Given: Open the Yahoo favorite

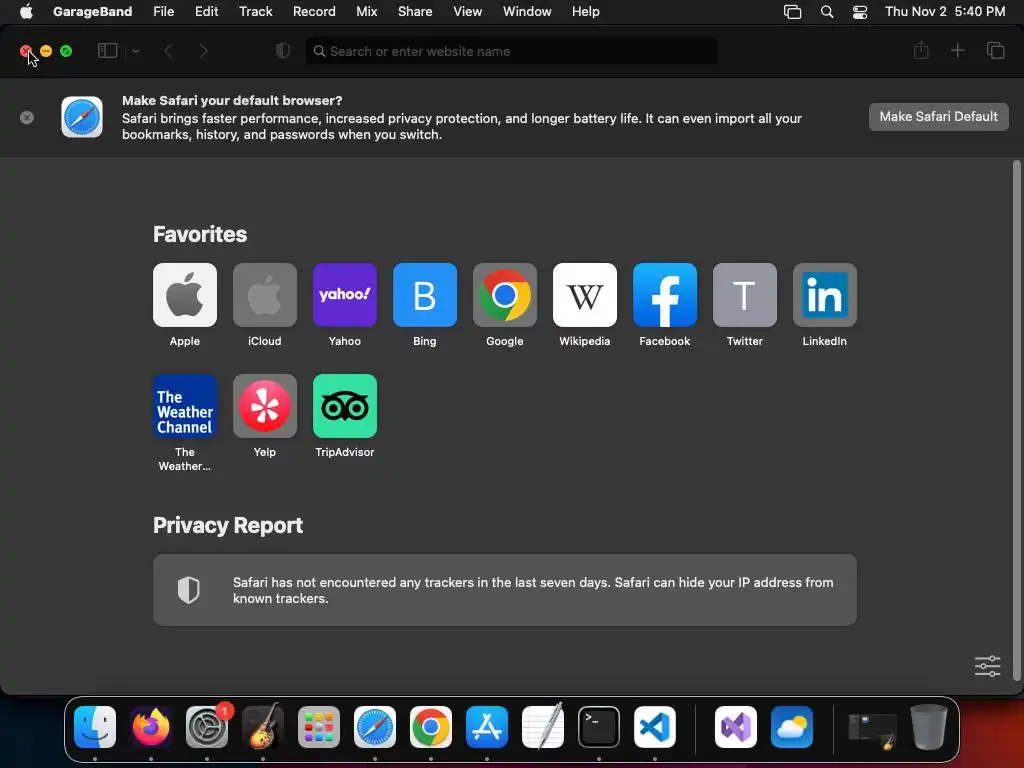Looking at the screenshot, I should pos(345,295).
